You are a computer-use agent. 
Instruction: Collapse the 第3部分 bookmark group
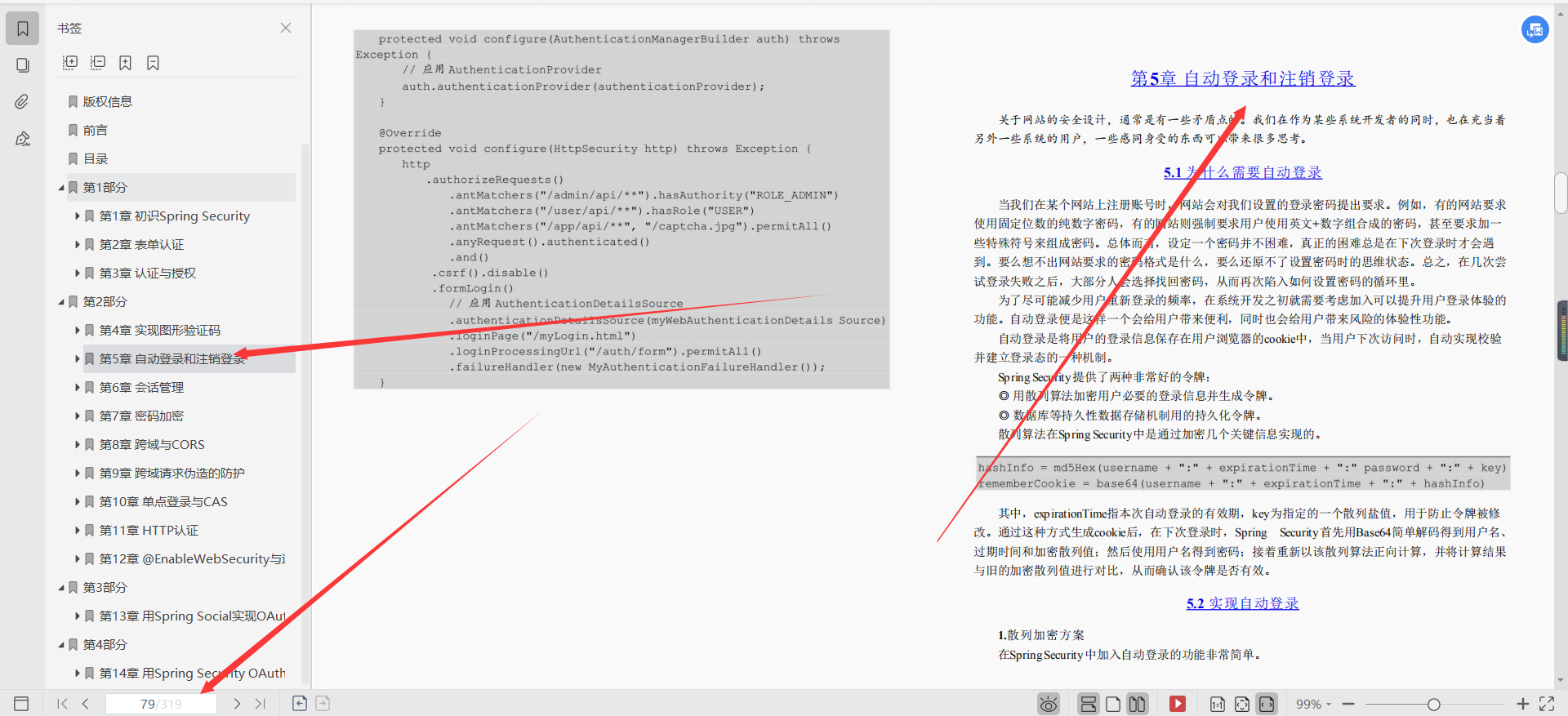(61, 588)
